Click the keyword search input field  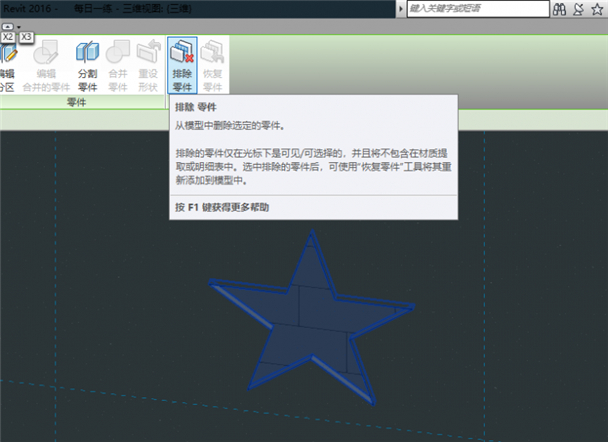coord(478,9)
